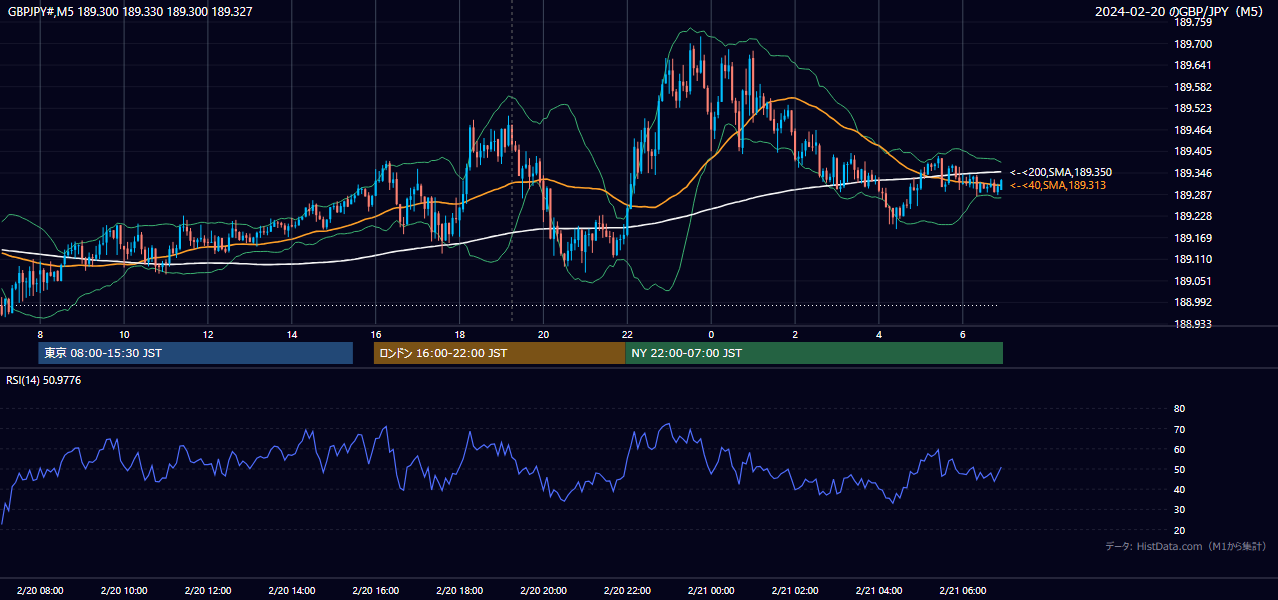Click RSI scale value 30
This screenshot has width=1278, height=600.
pyautogui.click(x=1179, y=510)
